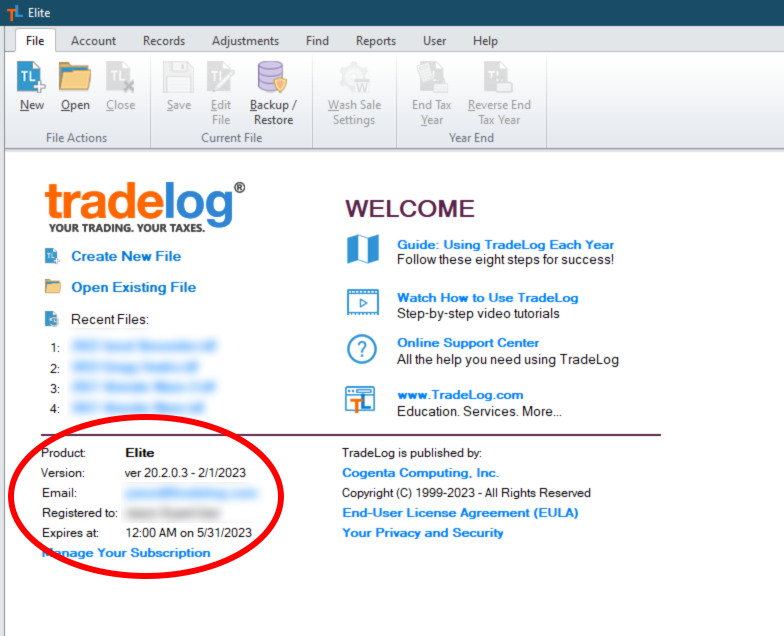The image size is (784, 636).
Task: Click 'All the help you need using TradeLog' text
Action: pyautogui.click(x=508, y=360)
